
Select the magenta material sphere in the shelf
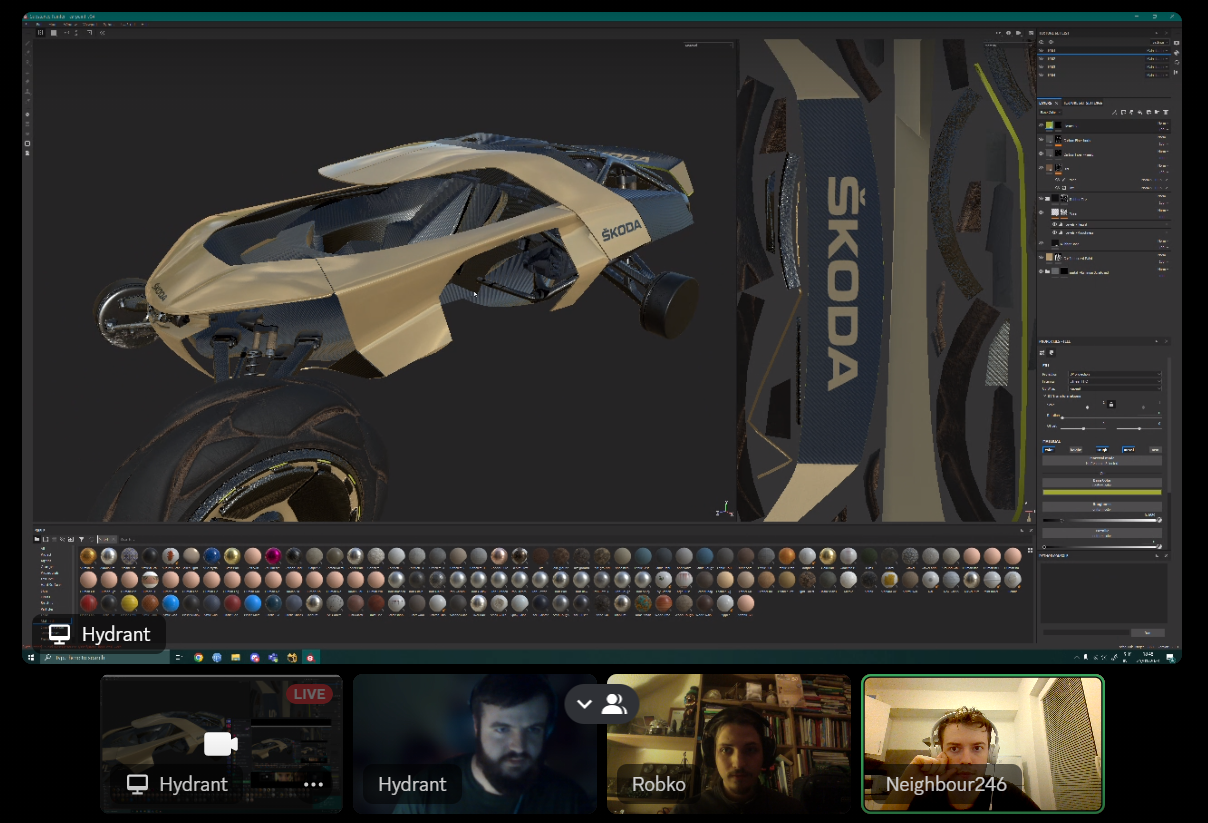point(272,556)
